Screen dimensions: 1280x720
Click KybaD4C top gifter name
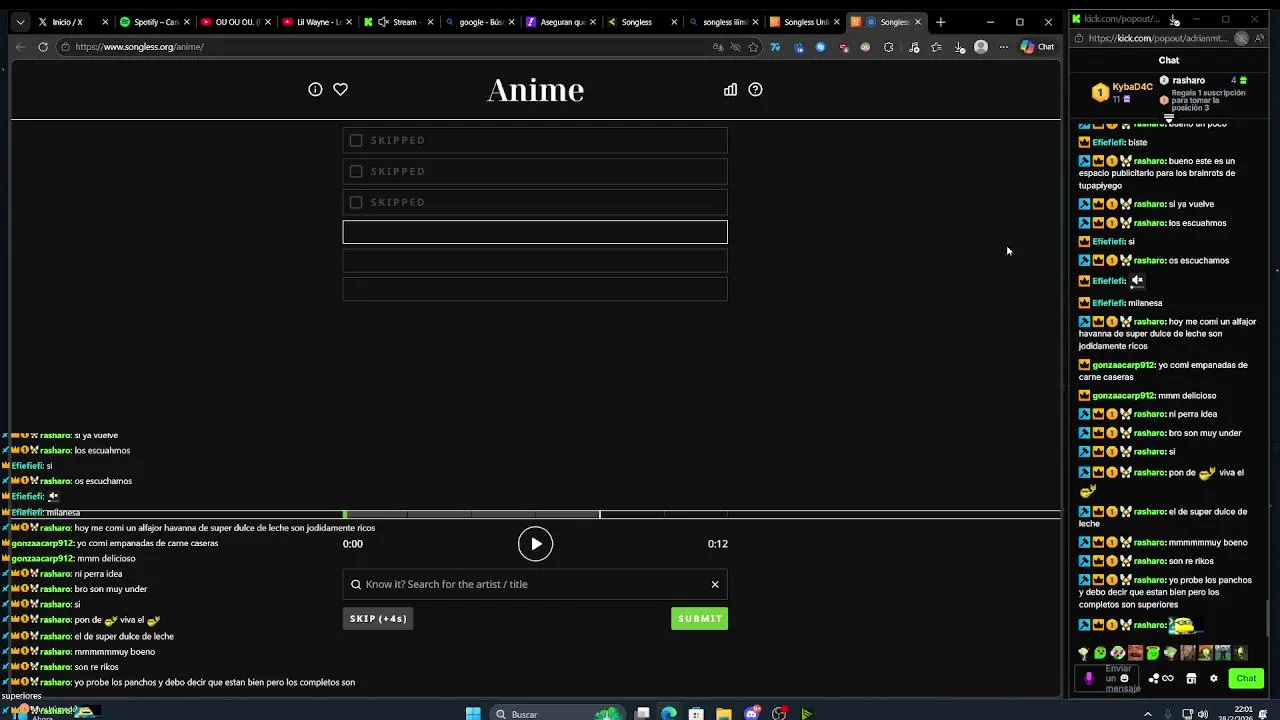(x=1135, y=87)
